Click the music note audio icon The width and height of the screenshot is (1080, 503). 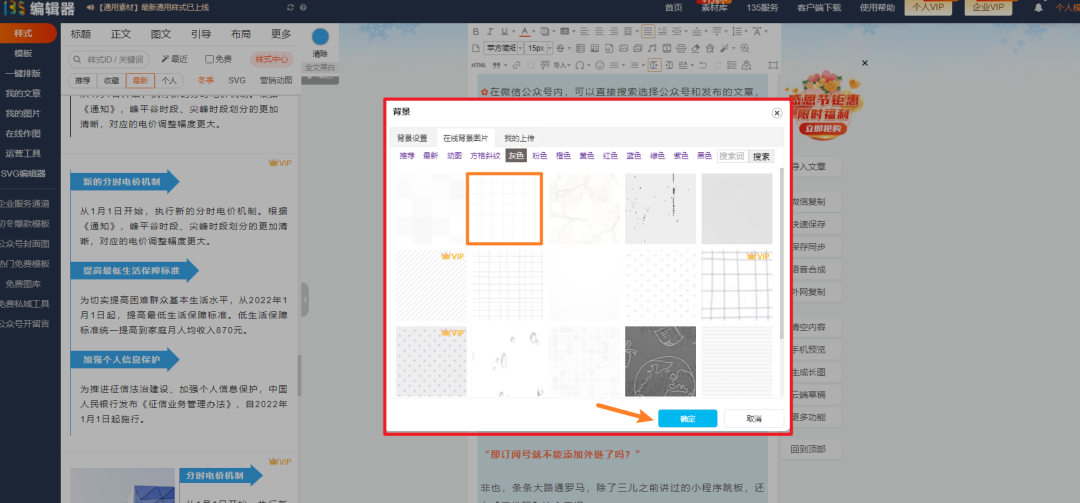tap(652, 48)
